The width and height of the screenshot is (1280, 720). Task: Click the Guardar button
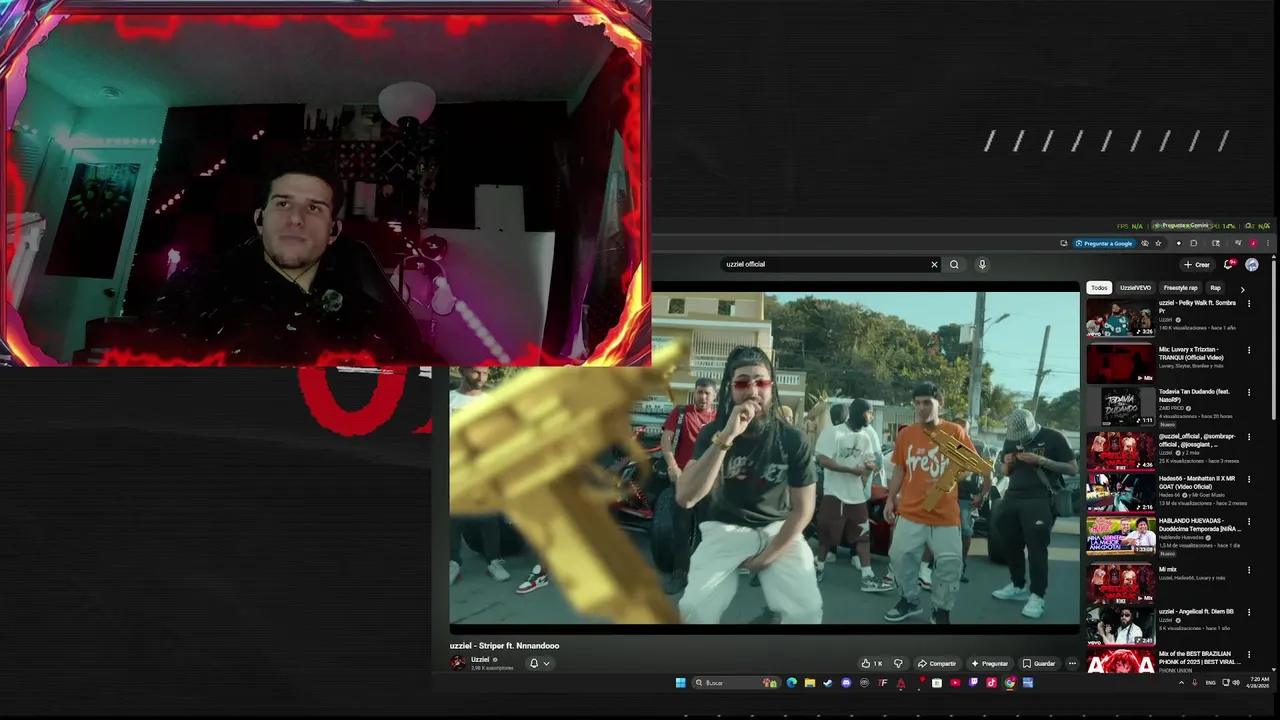[x=1039, y=663]
